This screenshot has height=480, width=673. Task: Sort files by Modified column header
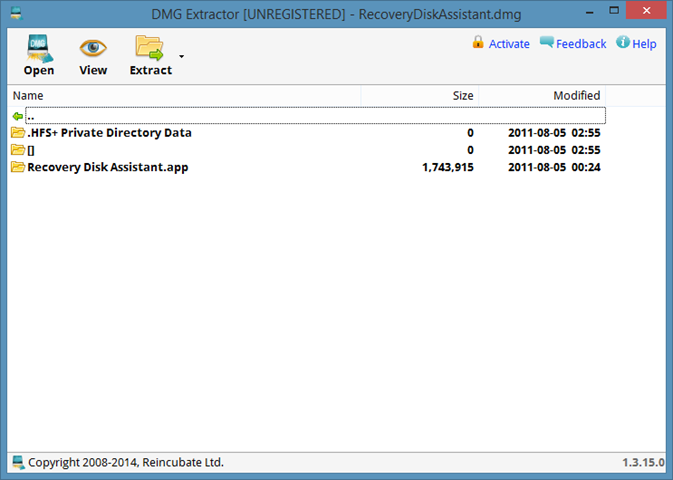[x=542, y=95]
